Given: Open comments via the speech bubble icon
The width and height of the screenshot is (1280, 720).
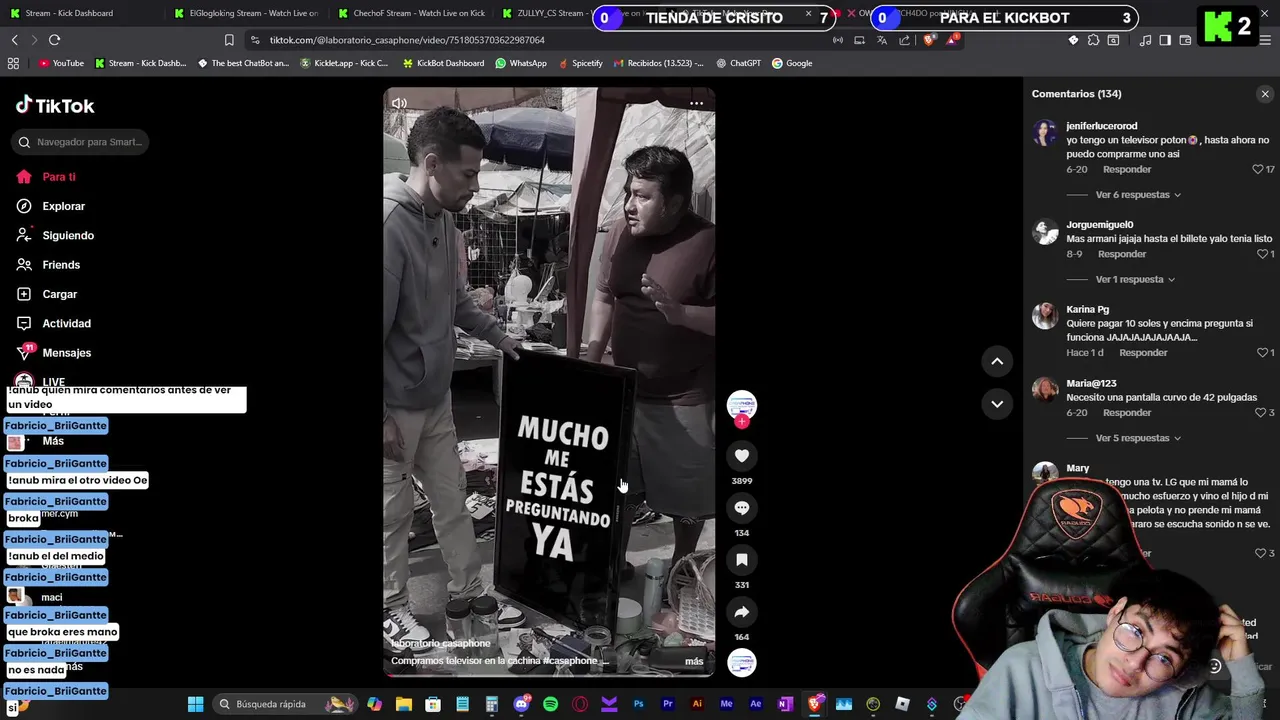Looking at the screenshot, I should point(741,508).
